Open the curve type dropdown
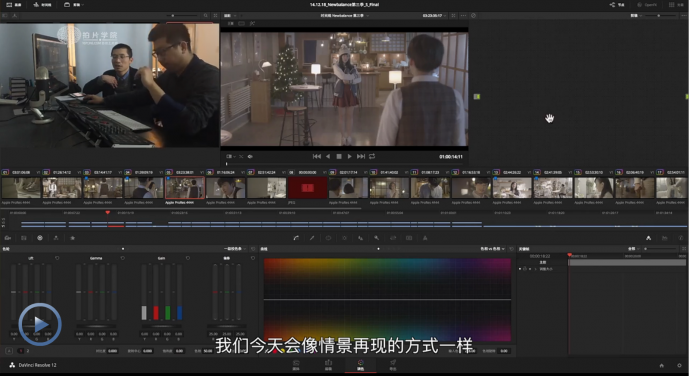690x376 pixels. [492, 249]
